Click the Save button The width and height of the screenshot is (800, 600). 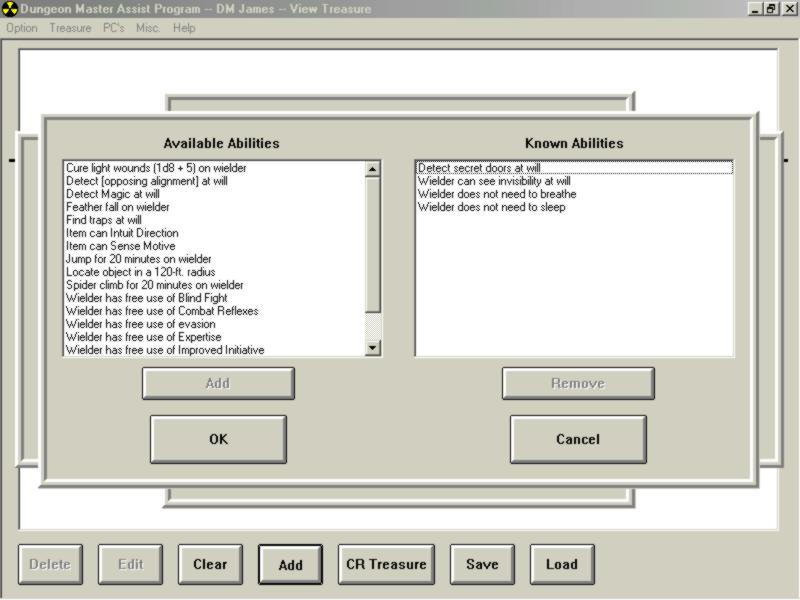click(482, 564)
